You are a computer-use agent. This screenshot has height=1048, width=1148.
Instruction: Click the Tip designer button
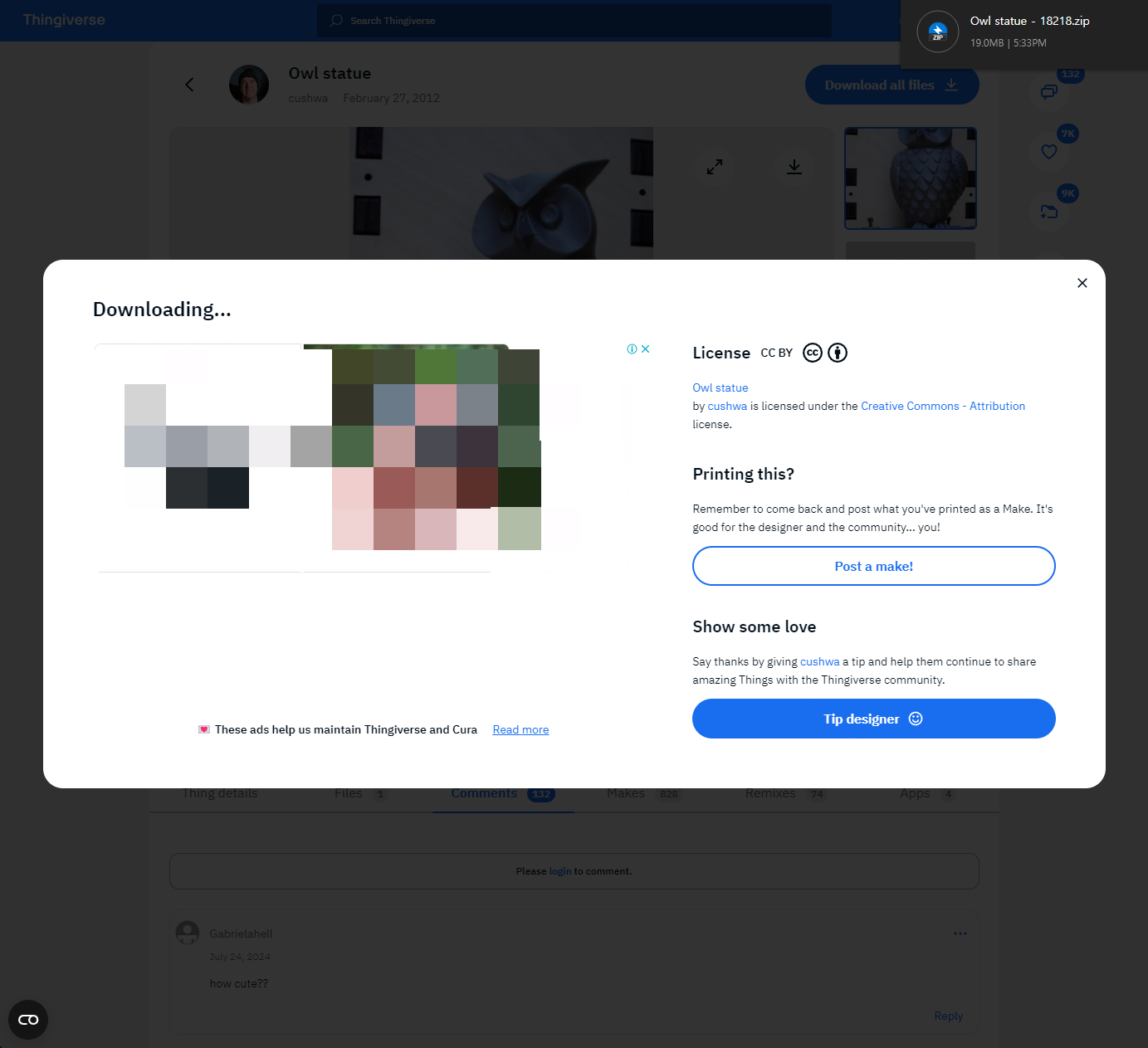pos(873,719)
